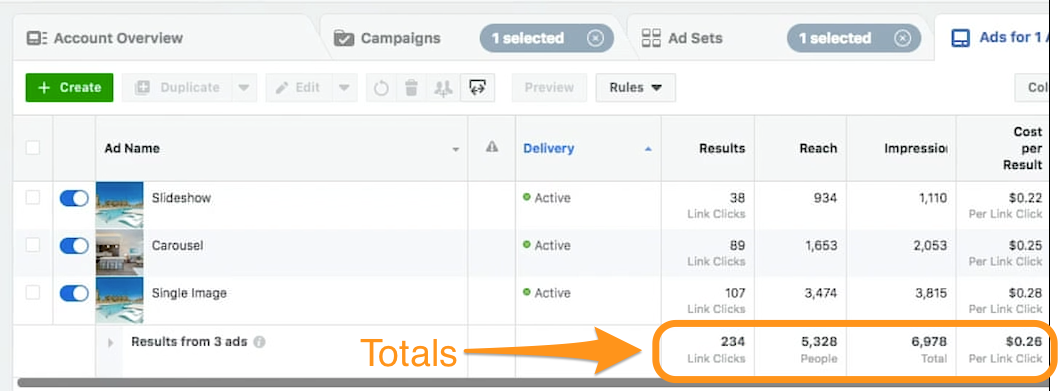The width and height of the screenshot is (1058, 391).
Task: Expand the Results from 3 ads row
Action: click(111, 343)
